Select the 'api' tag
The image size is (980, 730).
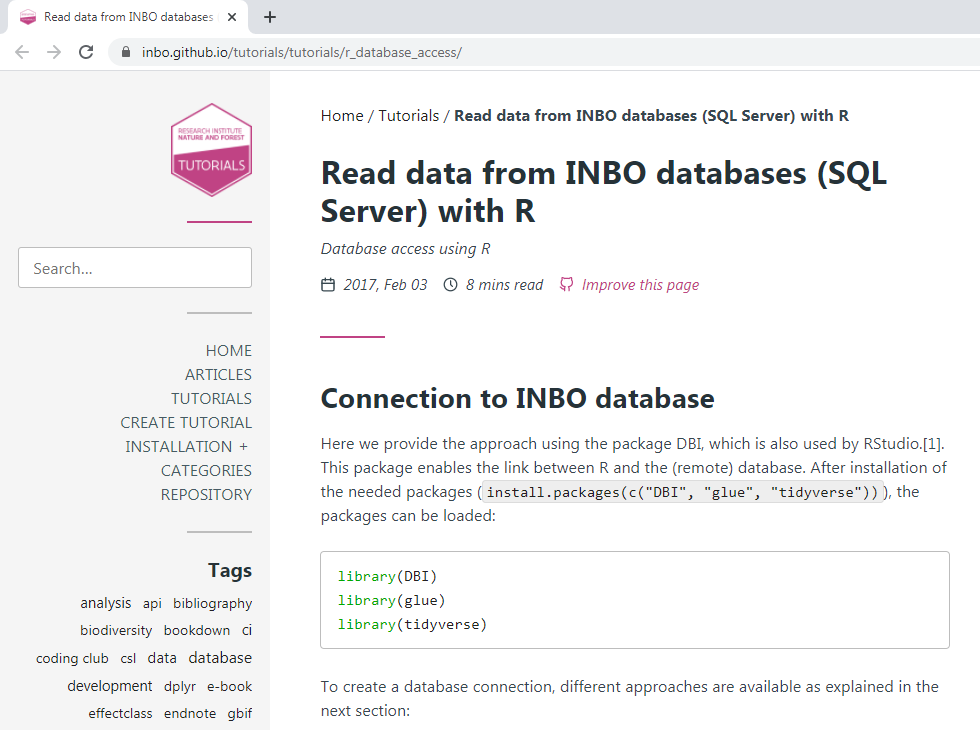[x=152, y=604]
